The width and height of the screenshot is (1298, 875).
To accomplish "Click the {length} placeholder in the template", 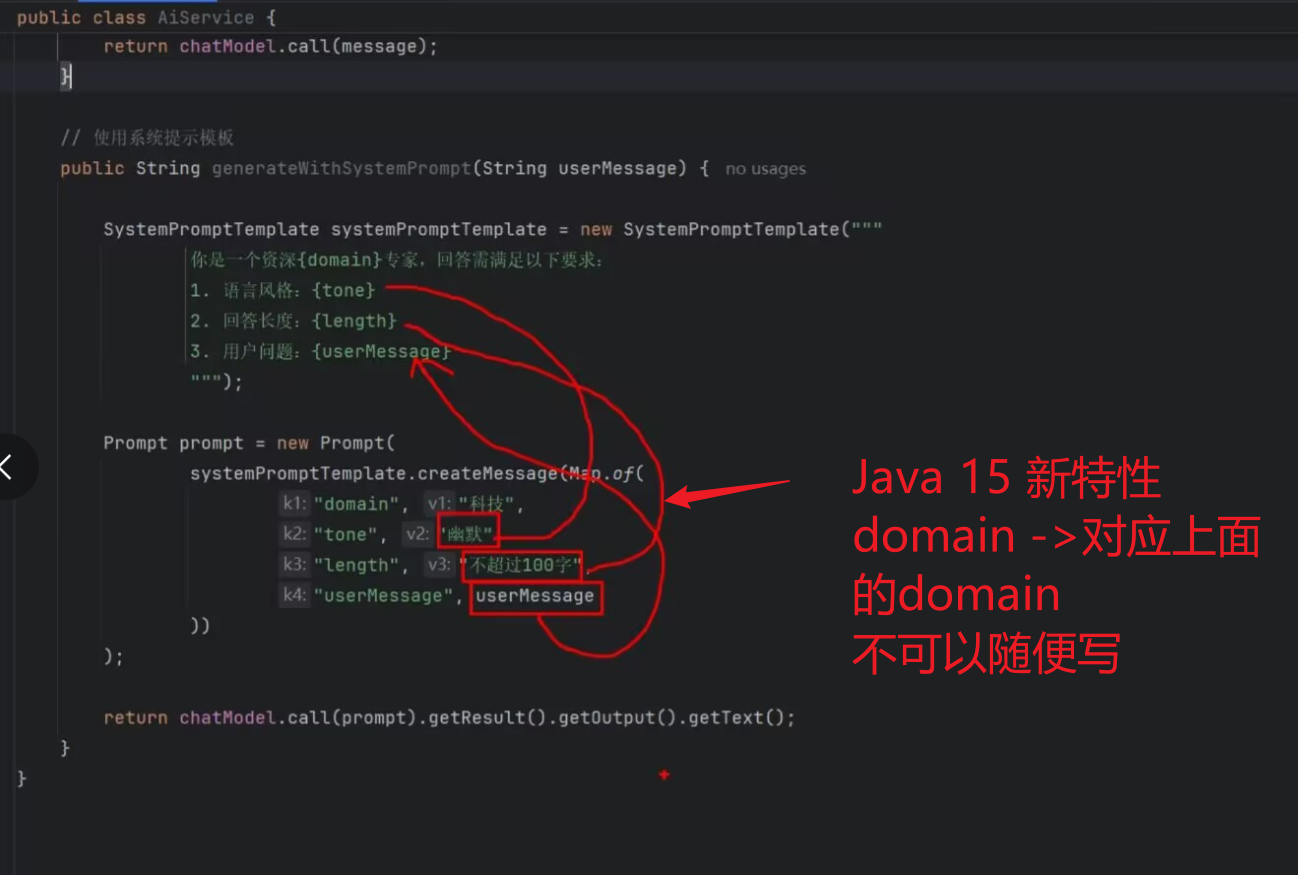I will click(x=354, y=321).
